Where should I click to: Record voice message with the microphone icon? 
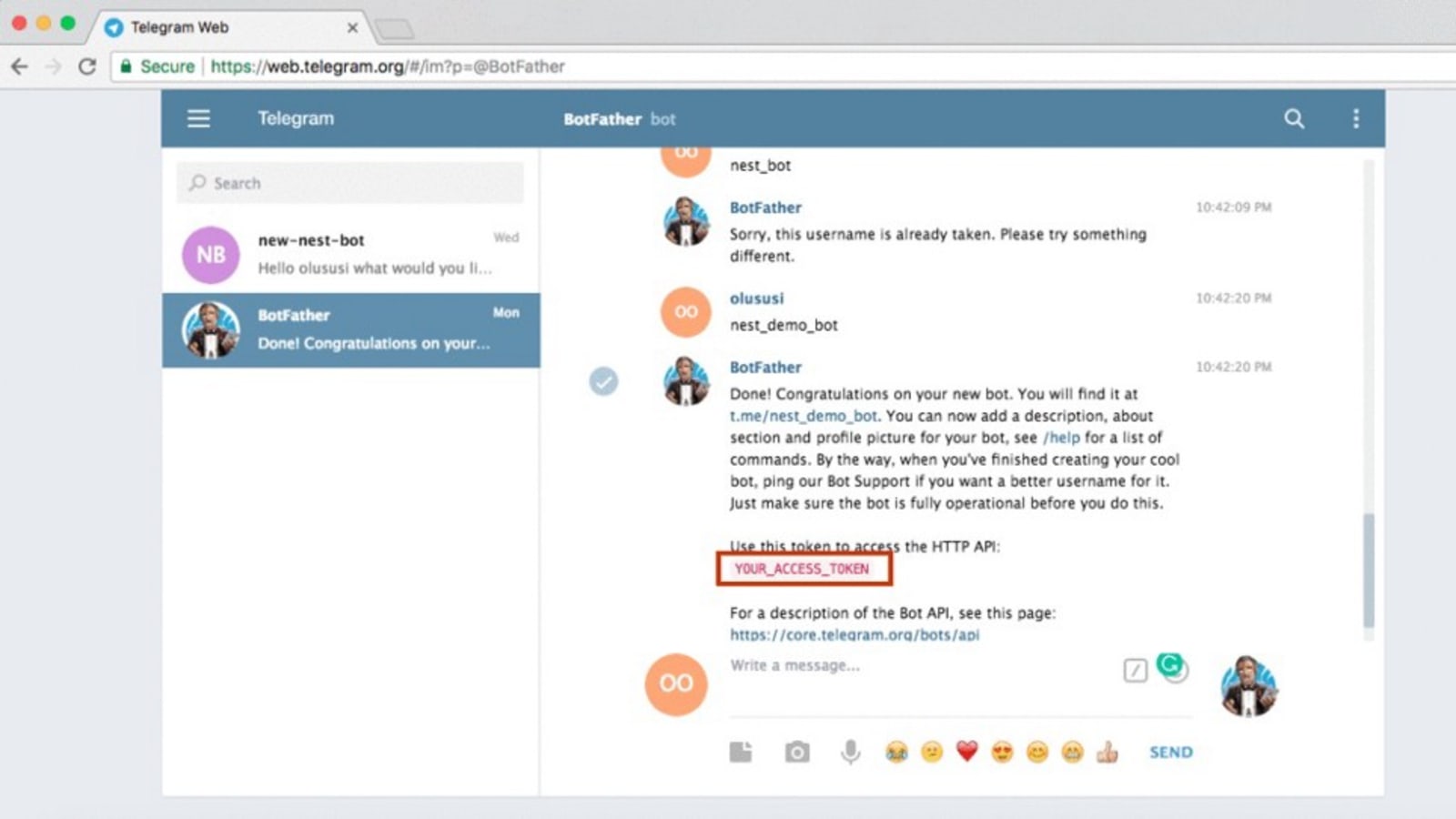pyautogui.click(x=850, y=752)
